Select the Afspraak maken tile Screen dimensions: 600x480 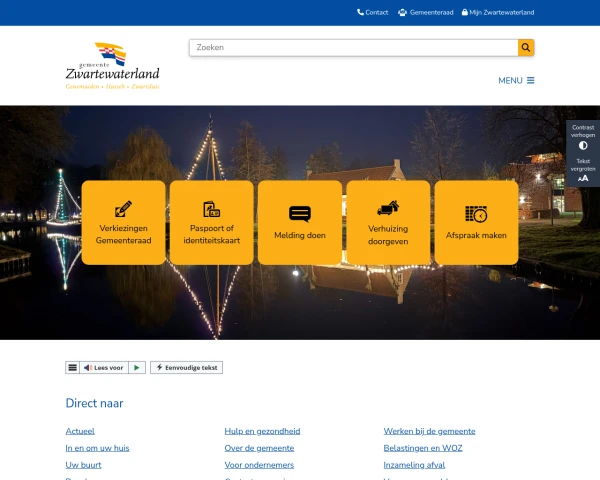(476, 222)
